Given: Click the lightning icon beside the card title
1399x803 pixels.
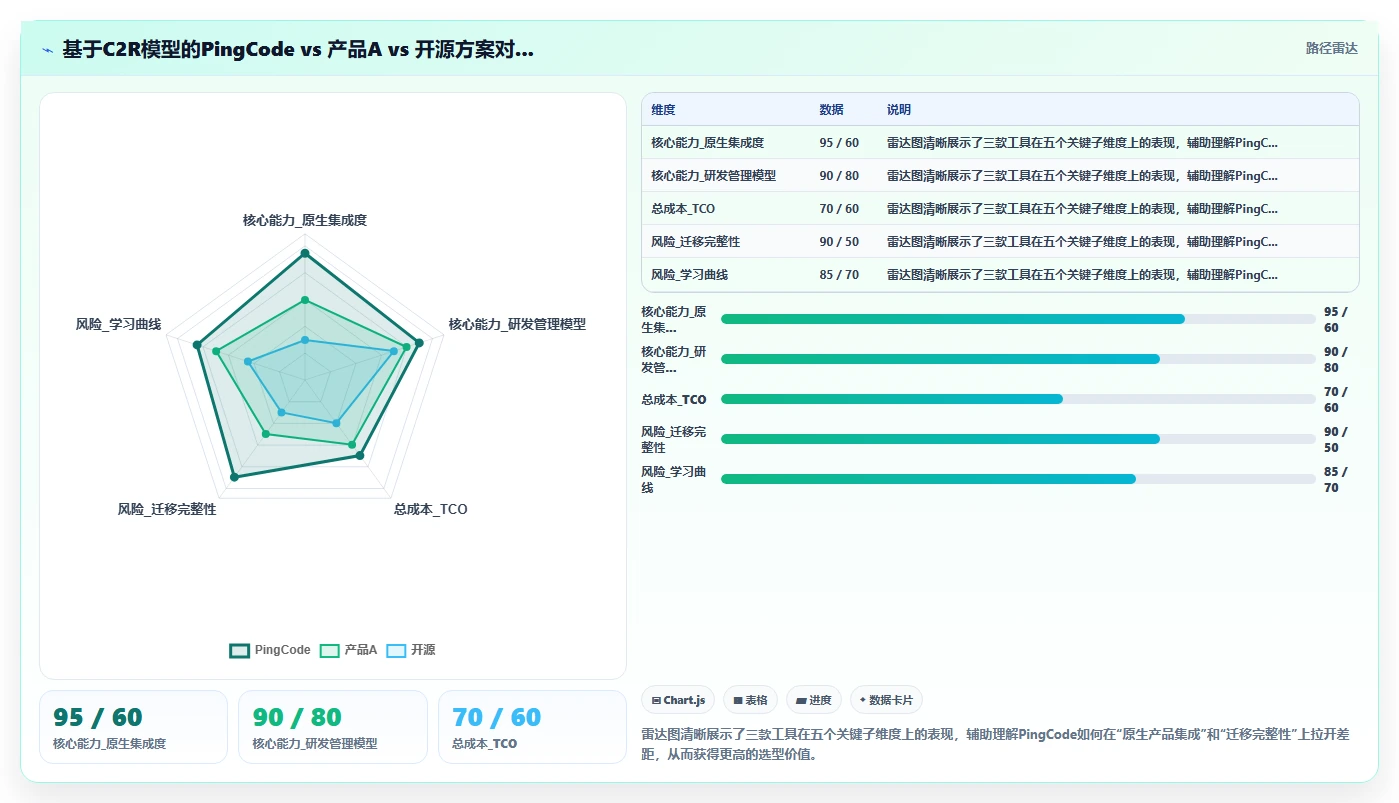Looking at the screenshot, I should pos(48,50).
